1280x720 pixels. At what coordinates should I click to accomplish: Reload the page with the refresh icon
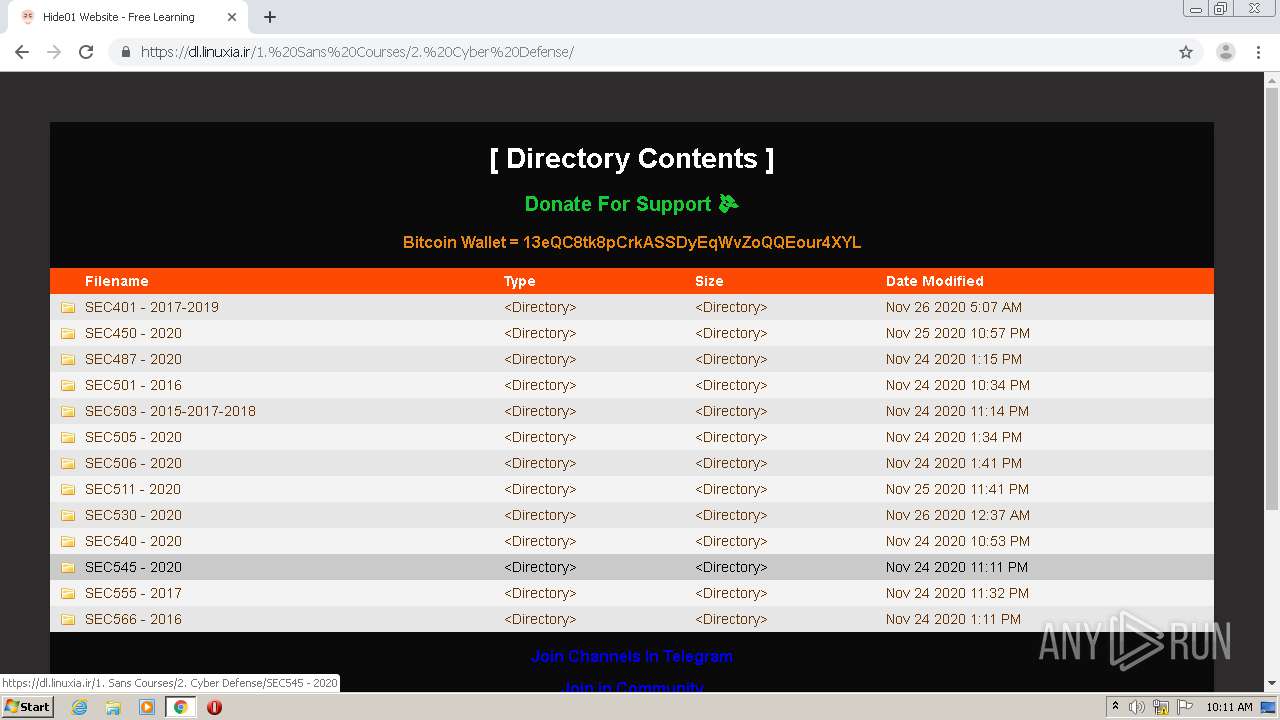[86, 52]
